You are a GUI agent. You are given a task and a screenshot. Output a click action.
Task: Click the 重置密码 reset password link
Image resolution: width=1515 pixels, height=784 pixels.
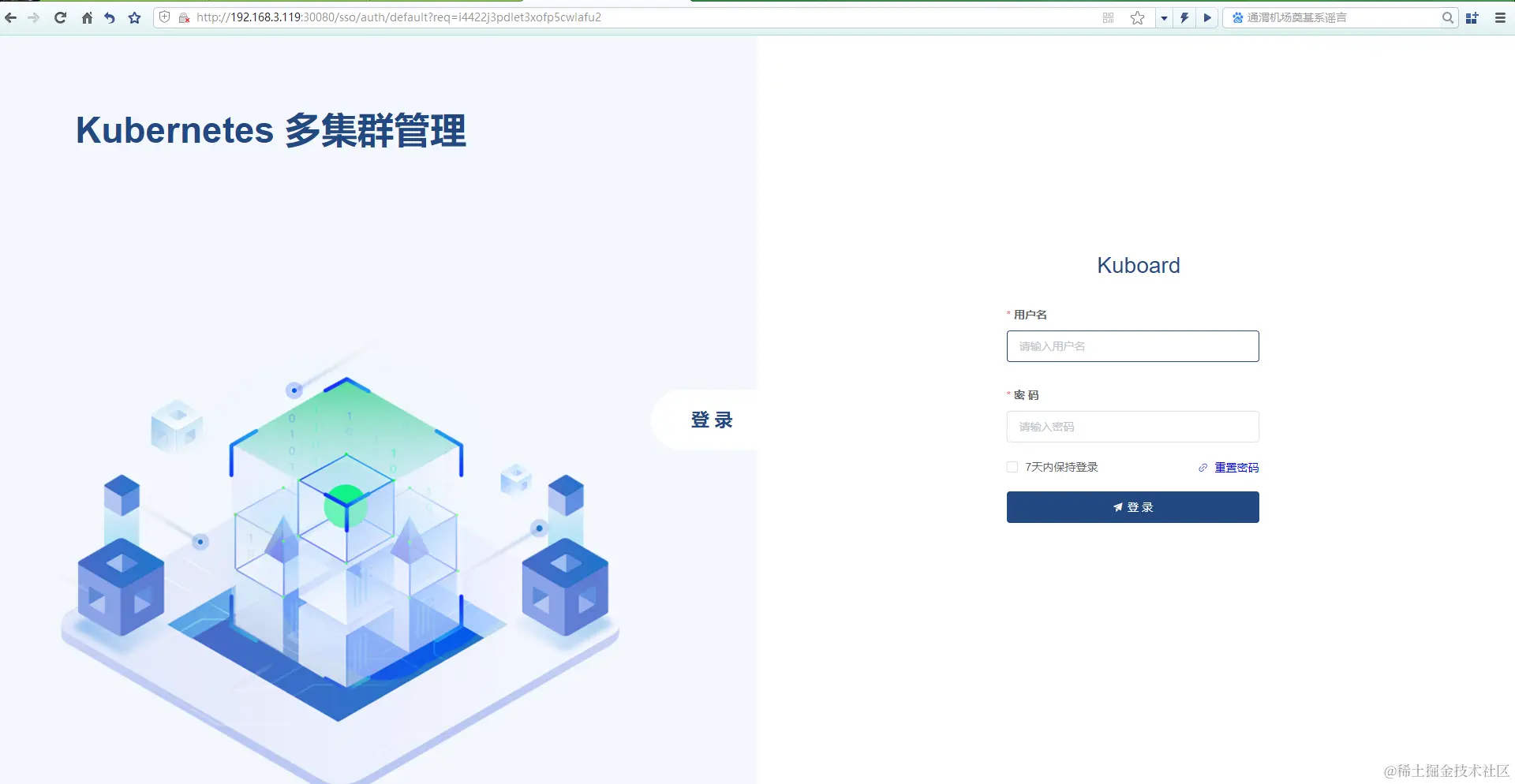(x=1236, y=468)
